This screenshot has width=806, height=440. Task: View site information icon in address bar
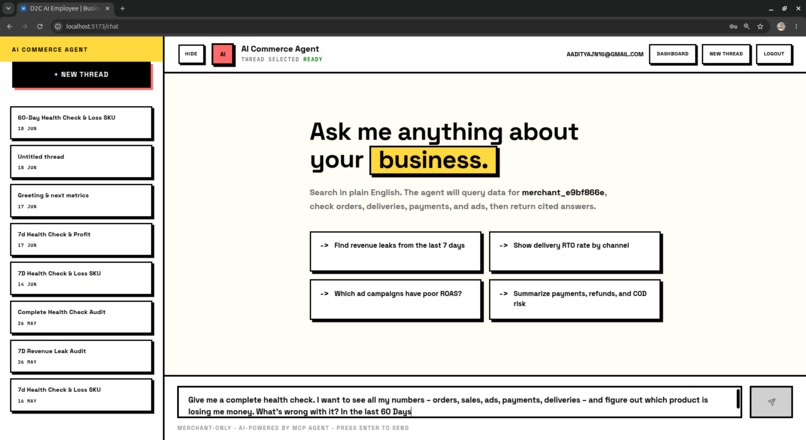click(58, 26)
